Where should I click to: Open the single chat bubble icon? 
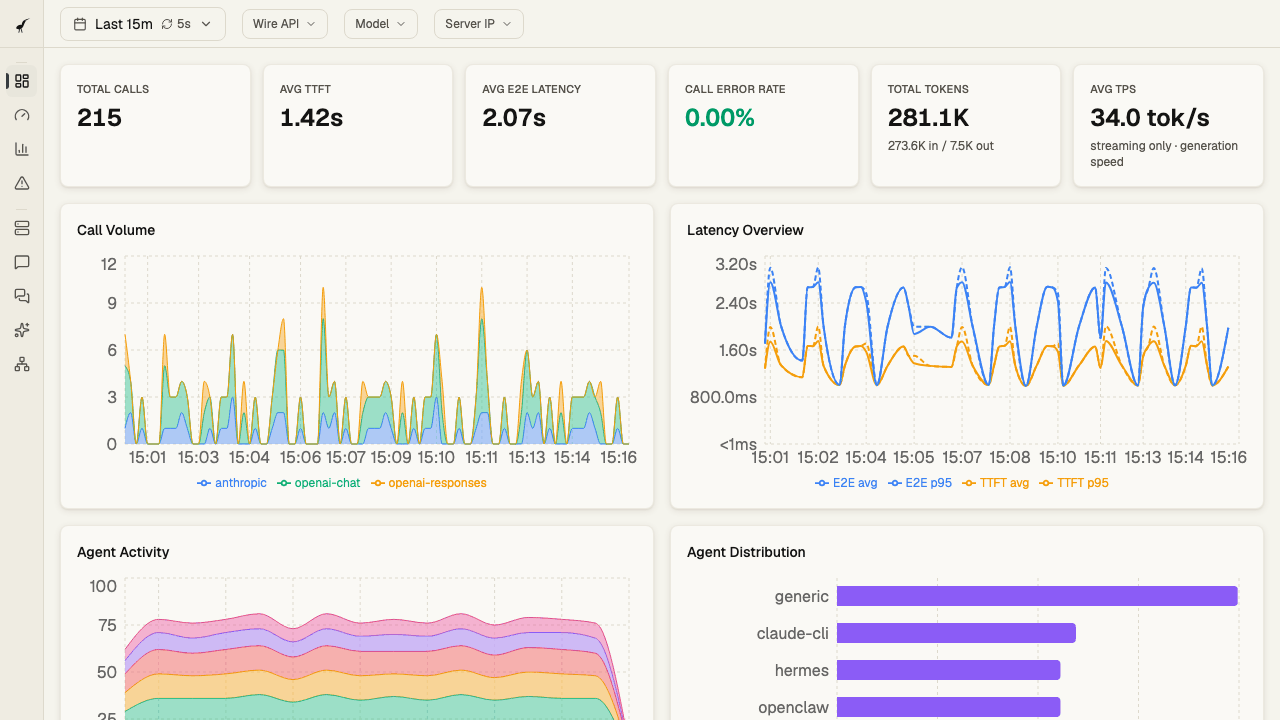coord(22,262)
